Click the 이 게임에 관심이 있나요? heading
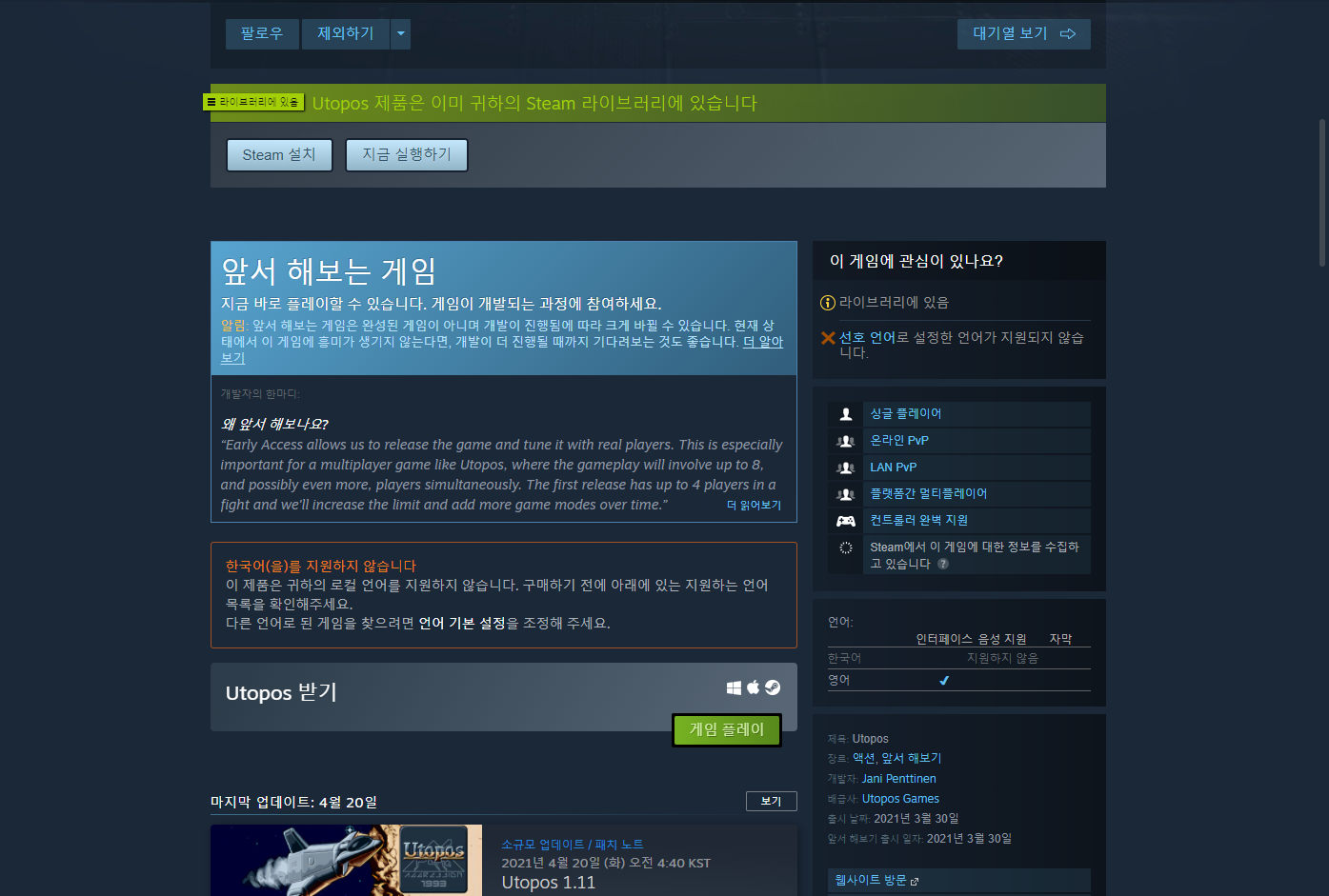 pyautogui.click(x=916, y=261)
